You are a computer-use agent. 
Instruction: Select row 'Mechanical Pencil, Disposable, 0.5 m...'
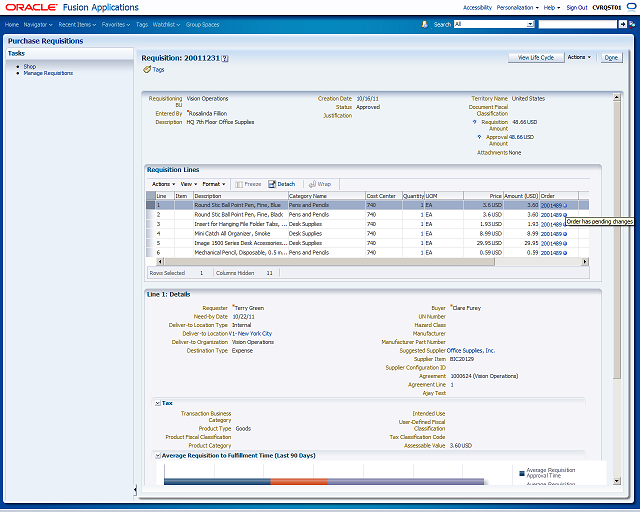coord(367,253)
